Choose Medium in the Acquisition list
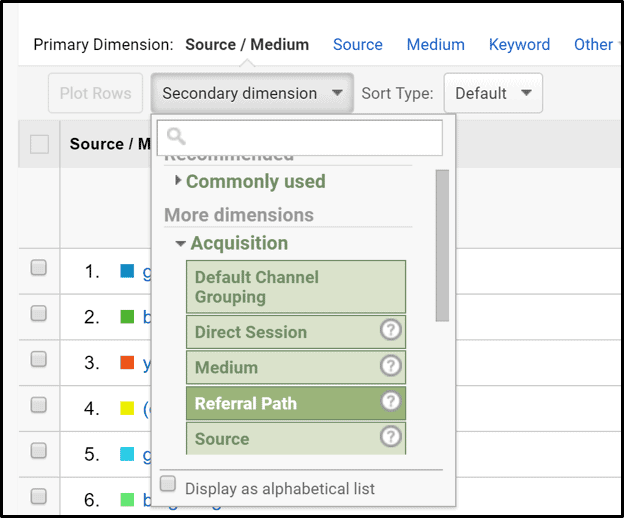The image size is (624, 518). click(296, 367)
